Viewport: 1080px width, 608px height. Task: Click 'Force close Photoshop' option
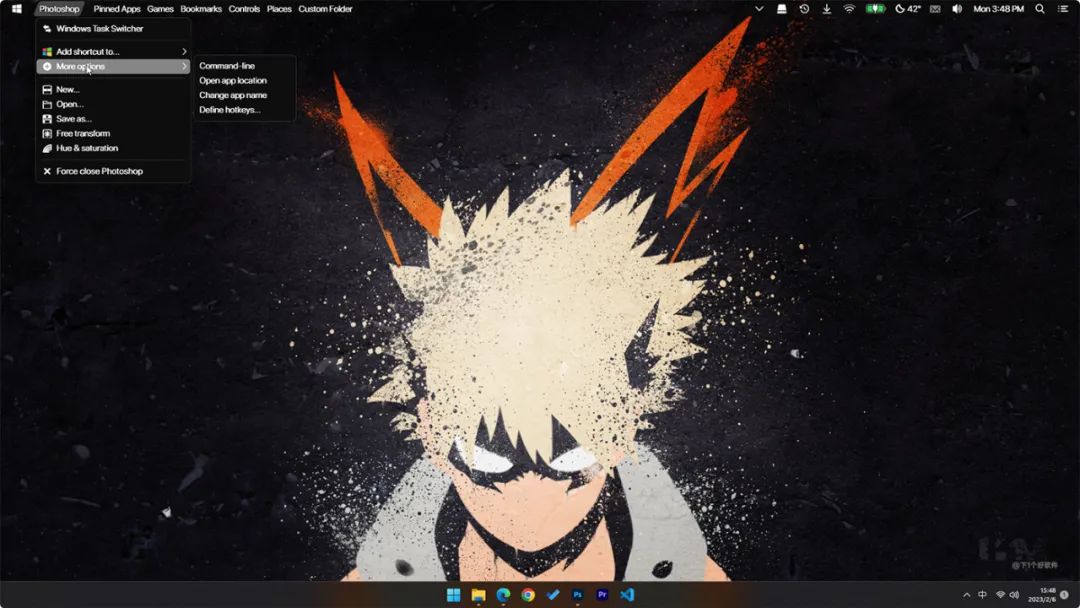coord(99,171)
